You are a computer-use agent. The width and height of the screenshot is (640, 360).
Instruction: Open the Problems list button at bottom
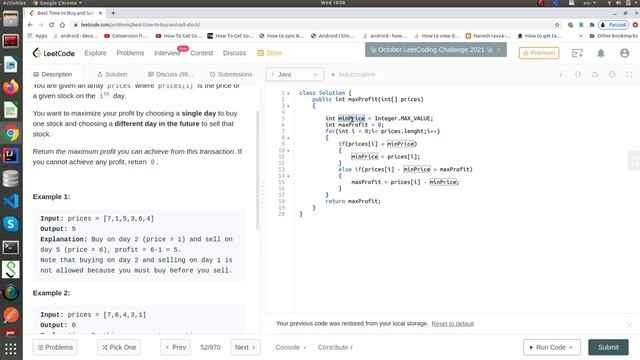coord(55,347)
